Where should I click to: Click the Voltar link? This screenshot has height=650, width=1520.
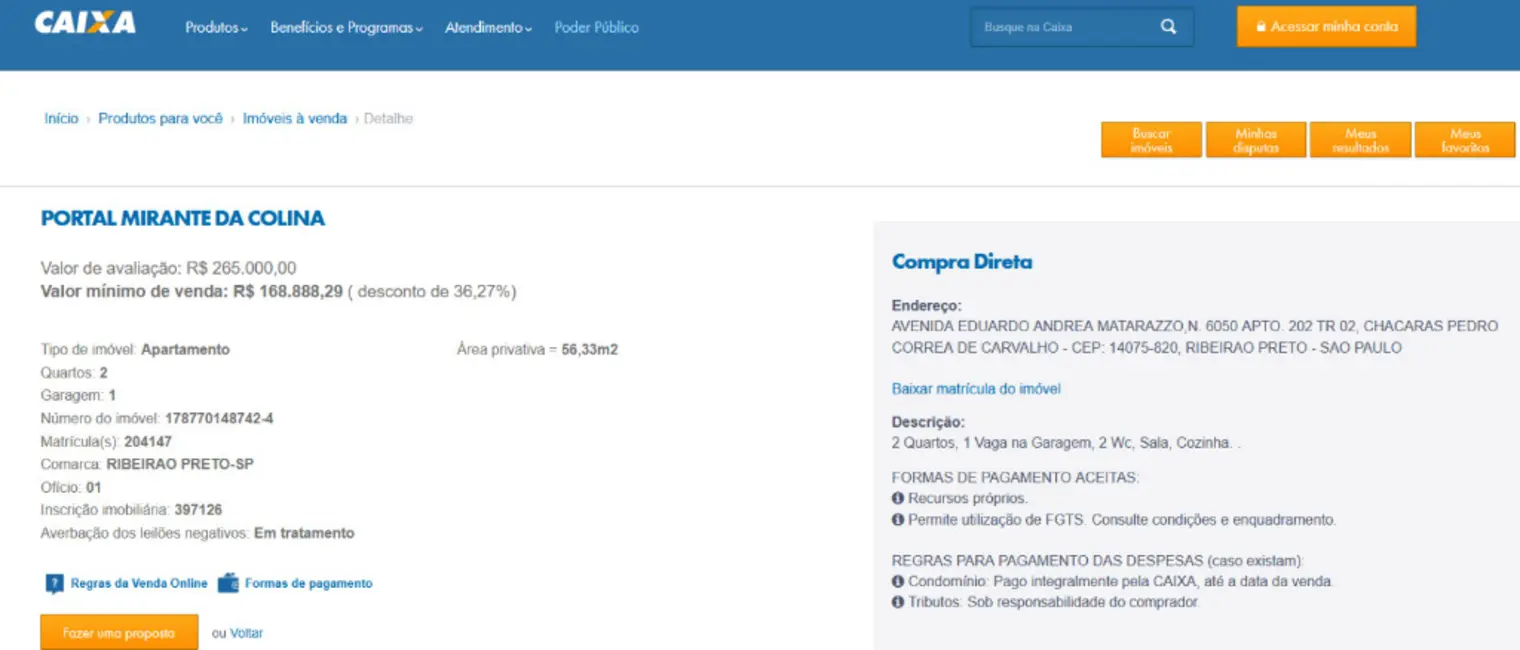tap(246, 633)
